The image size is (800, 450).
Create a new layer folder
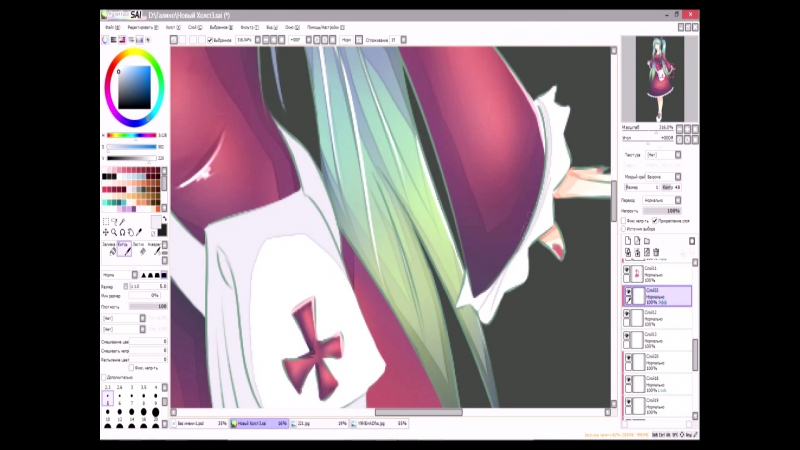pos(647,241)
